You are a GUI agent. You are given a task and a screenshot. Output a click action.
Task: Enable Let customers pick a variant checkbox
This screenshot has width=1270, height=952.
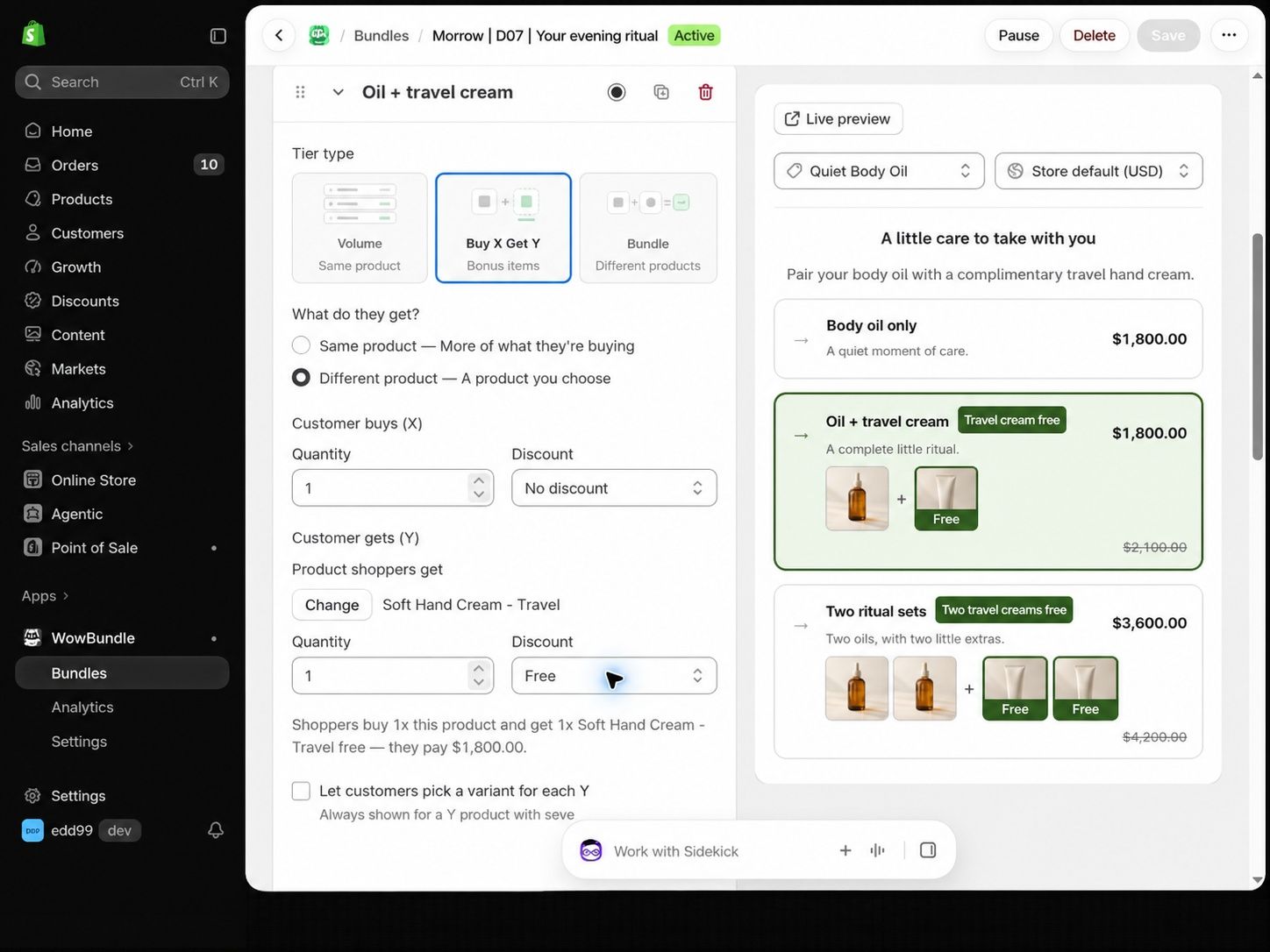coord(301,791)
